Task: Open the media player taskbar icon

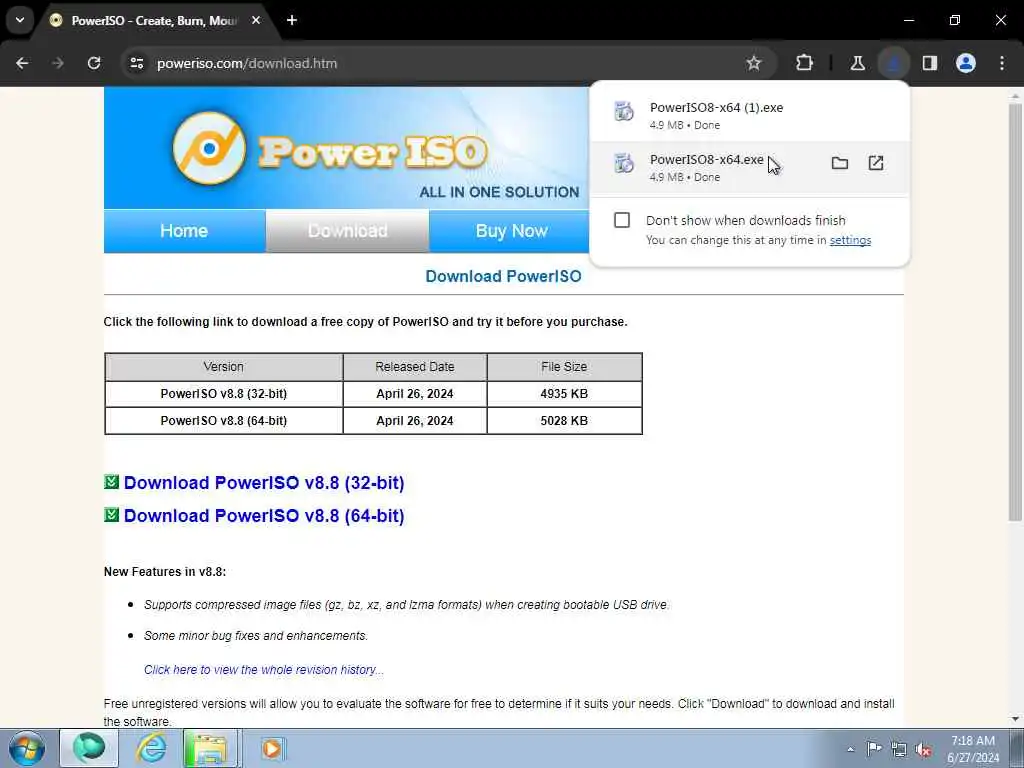Action: pos(272,748)
